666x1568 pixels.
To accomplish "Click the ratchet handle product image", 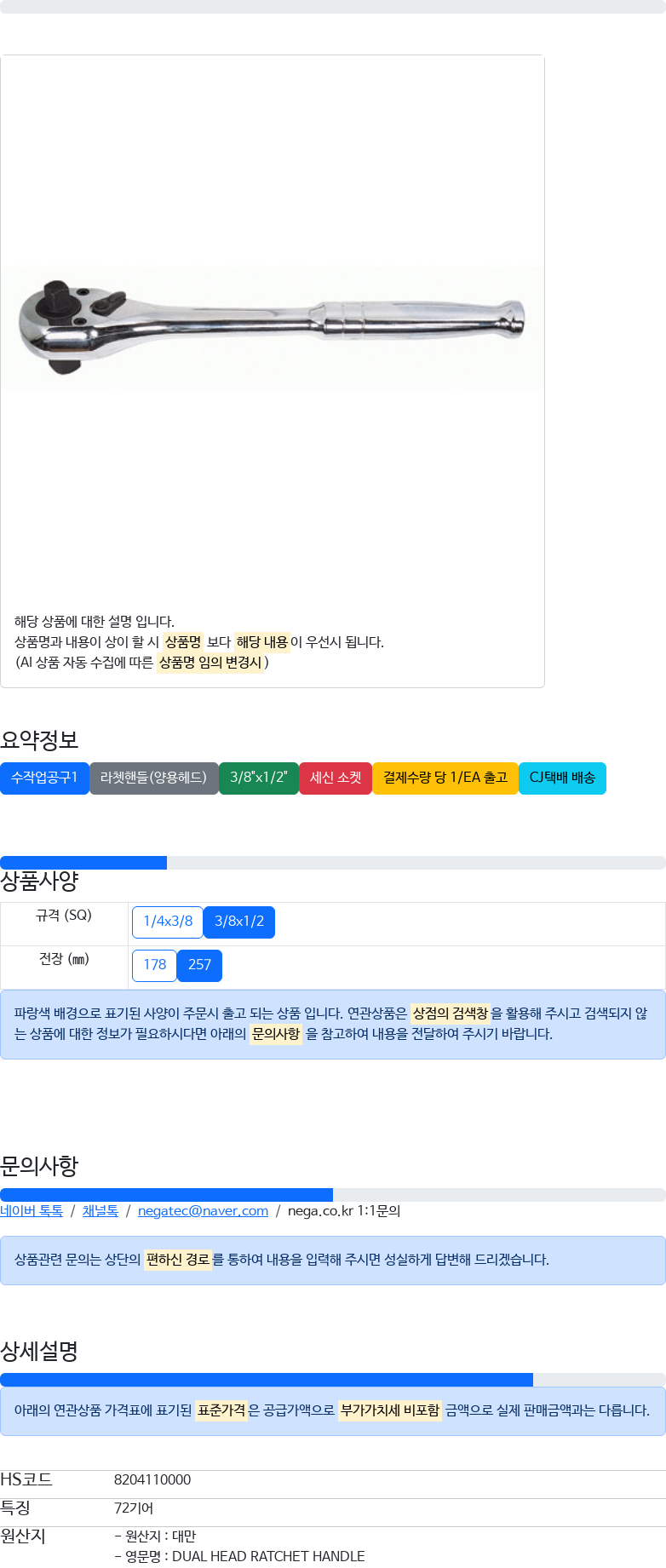I will 271,327.
